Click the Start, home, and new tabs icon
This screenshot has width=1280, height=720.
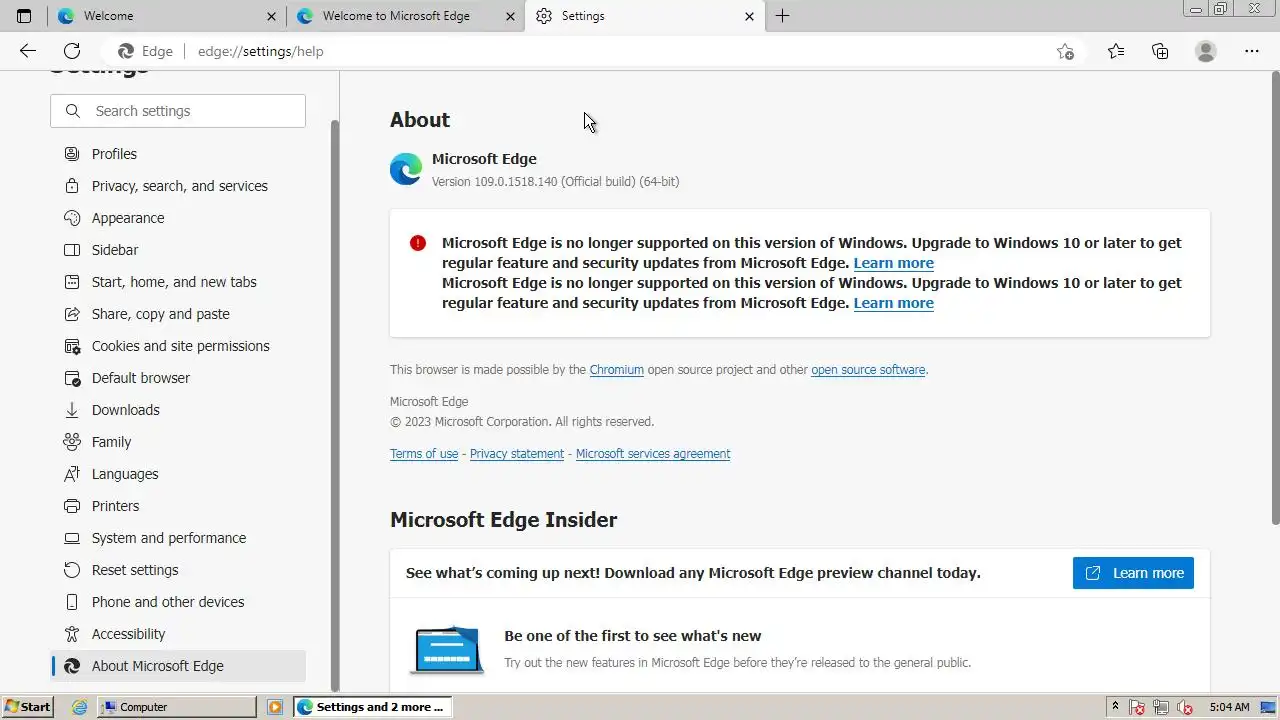point(72,282)
